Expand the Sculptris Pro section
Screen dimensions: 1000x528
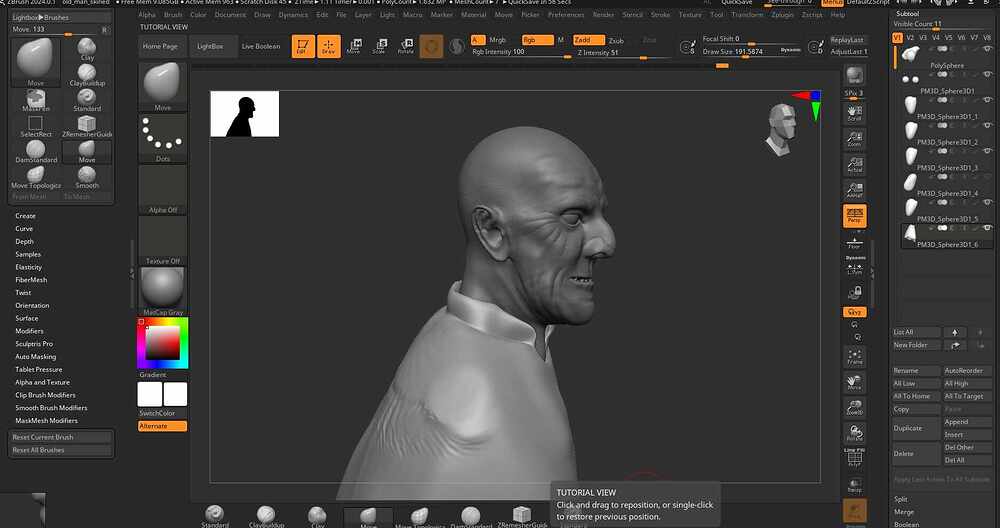point(34,344)
